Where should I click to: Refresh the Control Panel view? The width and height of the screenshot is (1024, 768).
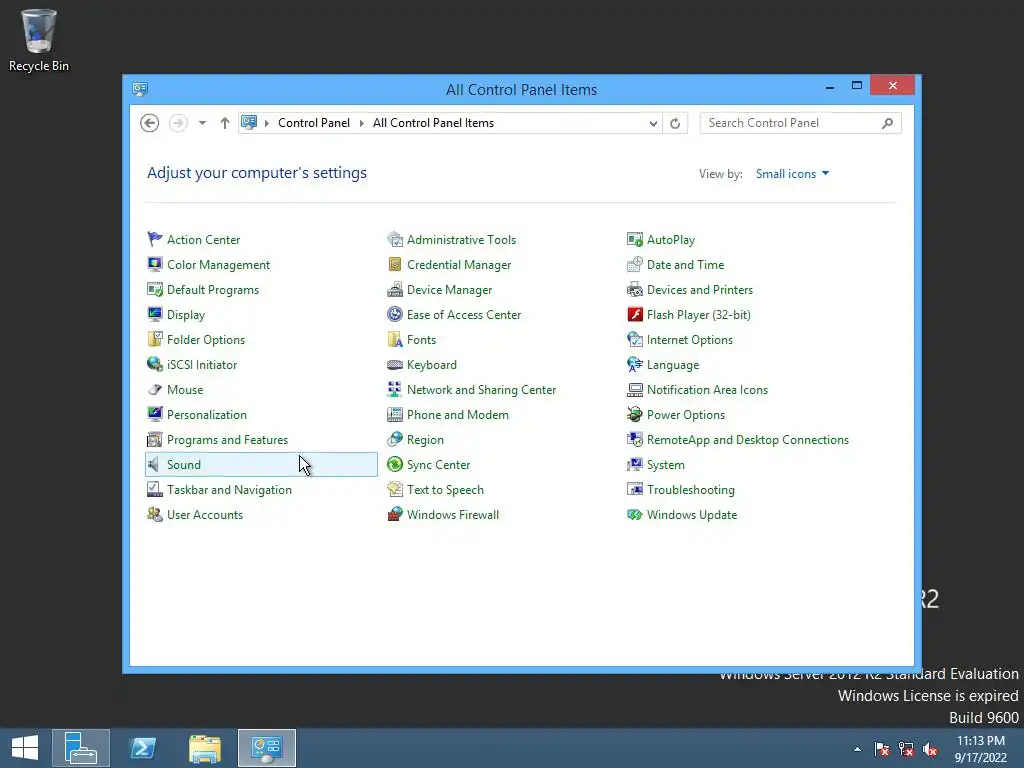point(675,123)
